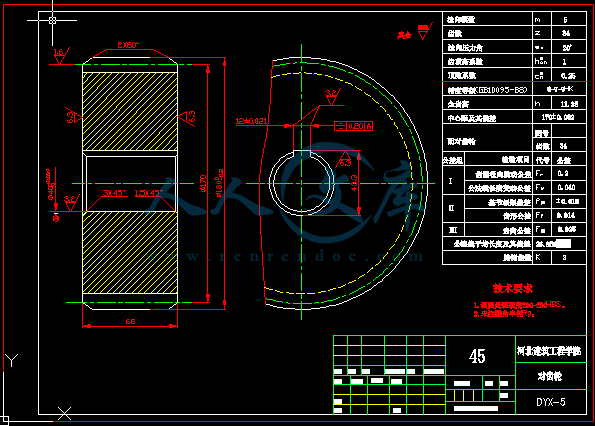This screenshot has height=426, width=595.
Task: Select the 1.5X45° chamfer annotation
Action: click(149, 193)
